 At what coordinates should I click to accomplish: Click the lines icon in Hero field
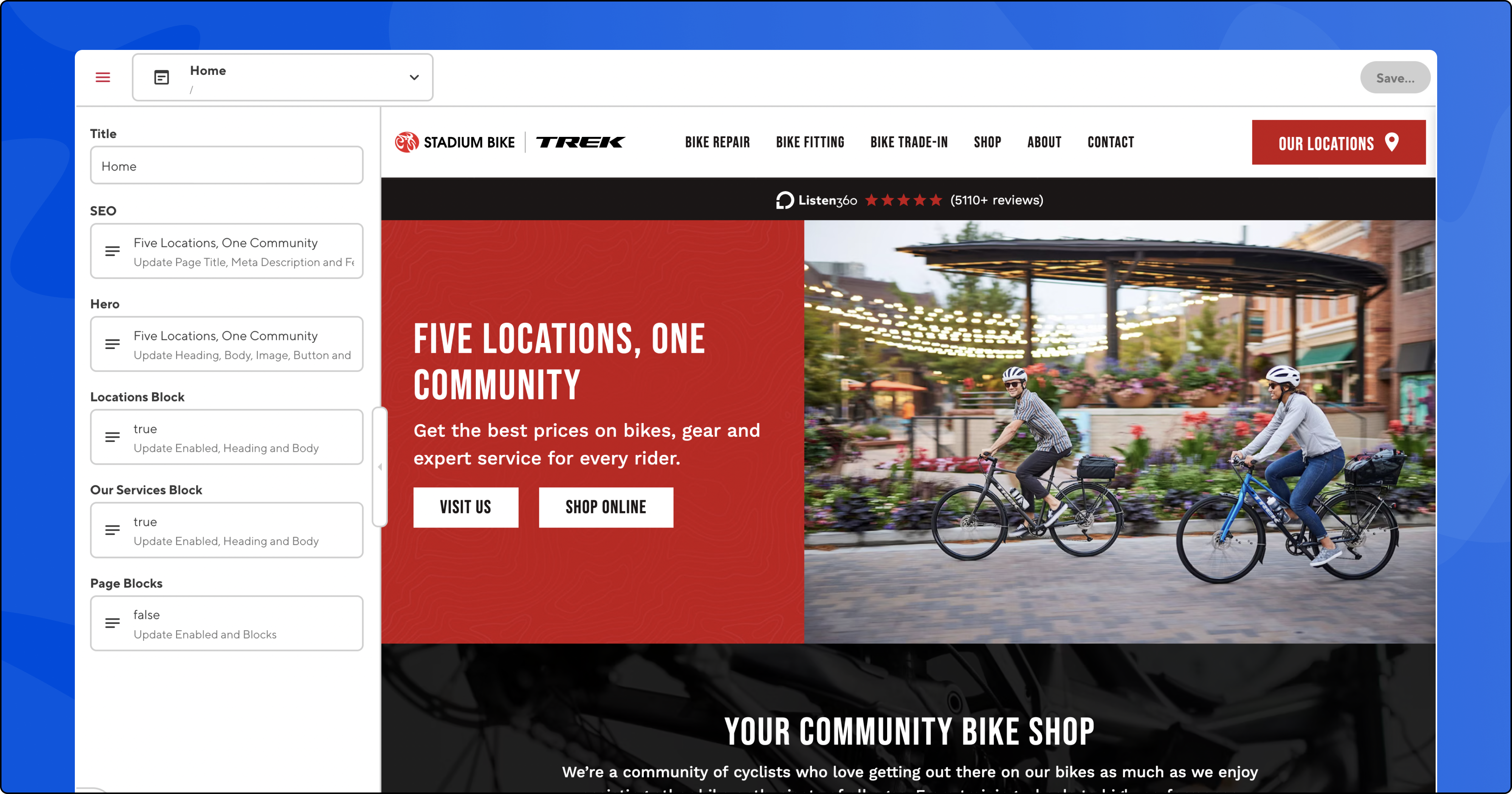(112, 344)
